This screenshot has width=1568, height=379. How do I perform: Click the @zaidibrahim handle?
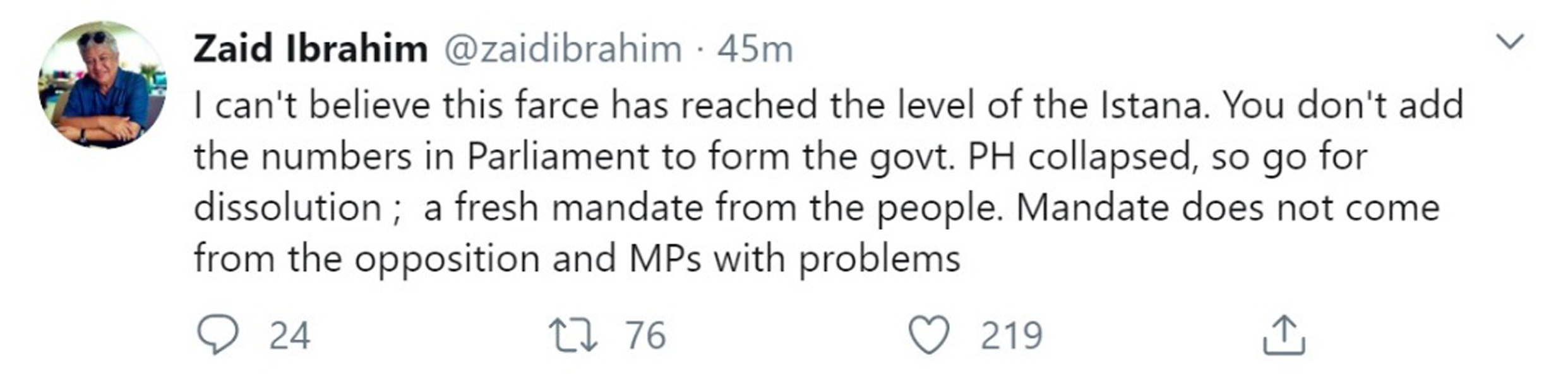[x=563, y=49]
